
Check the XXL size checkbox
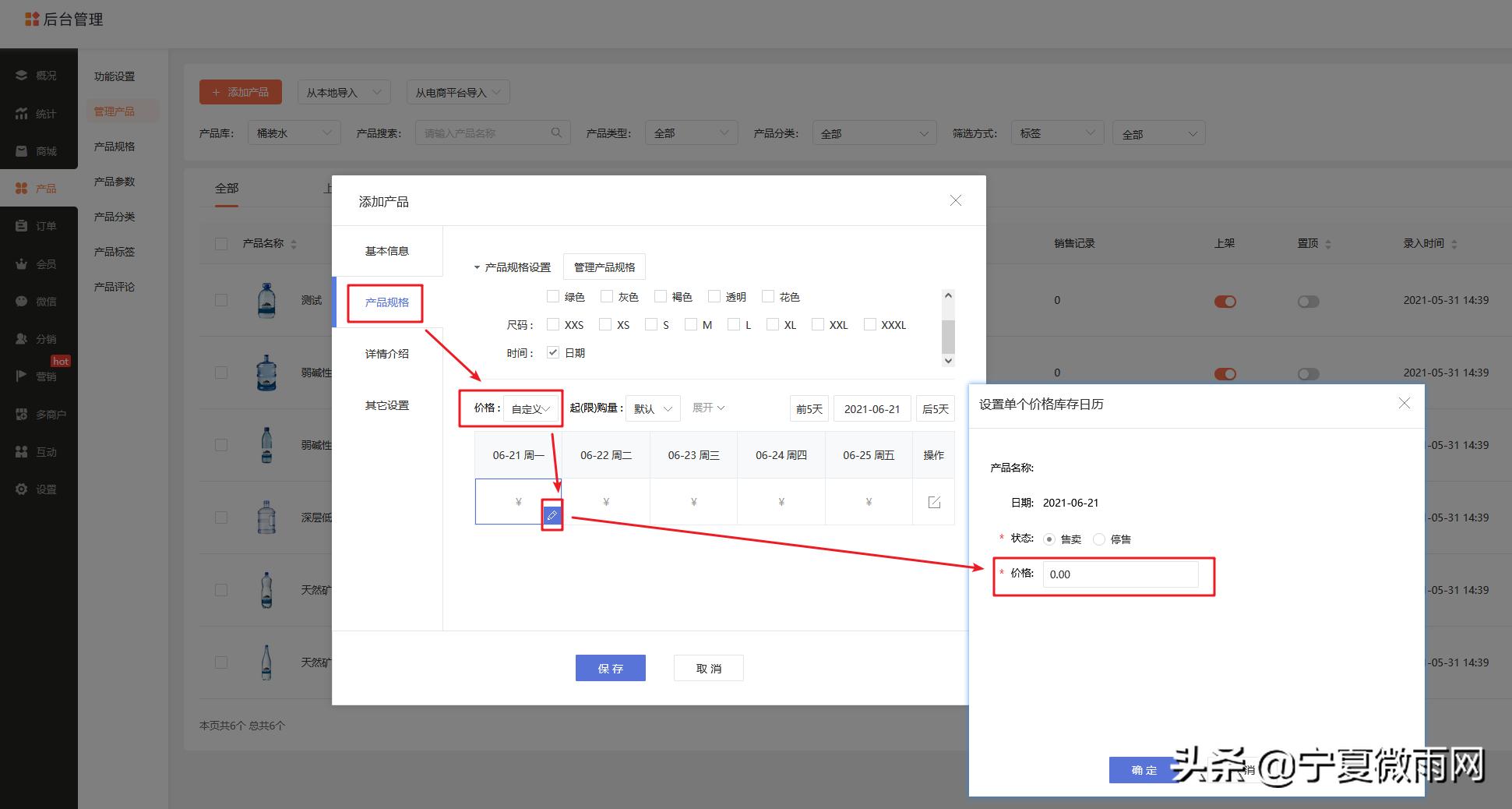coord(818,324)
